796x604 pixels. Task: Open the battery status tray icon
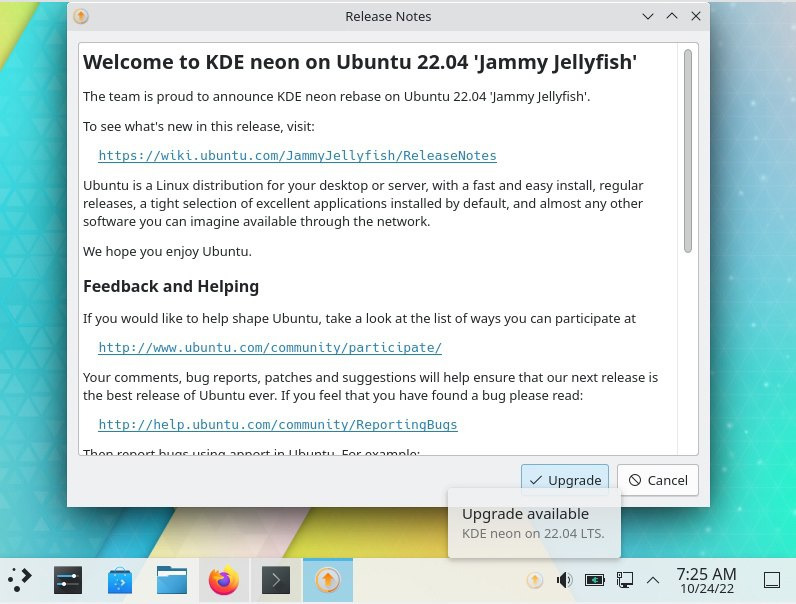(594, 579)
